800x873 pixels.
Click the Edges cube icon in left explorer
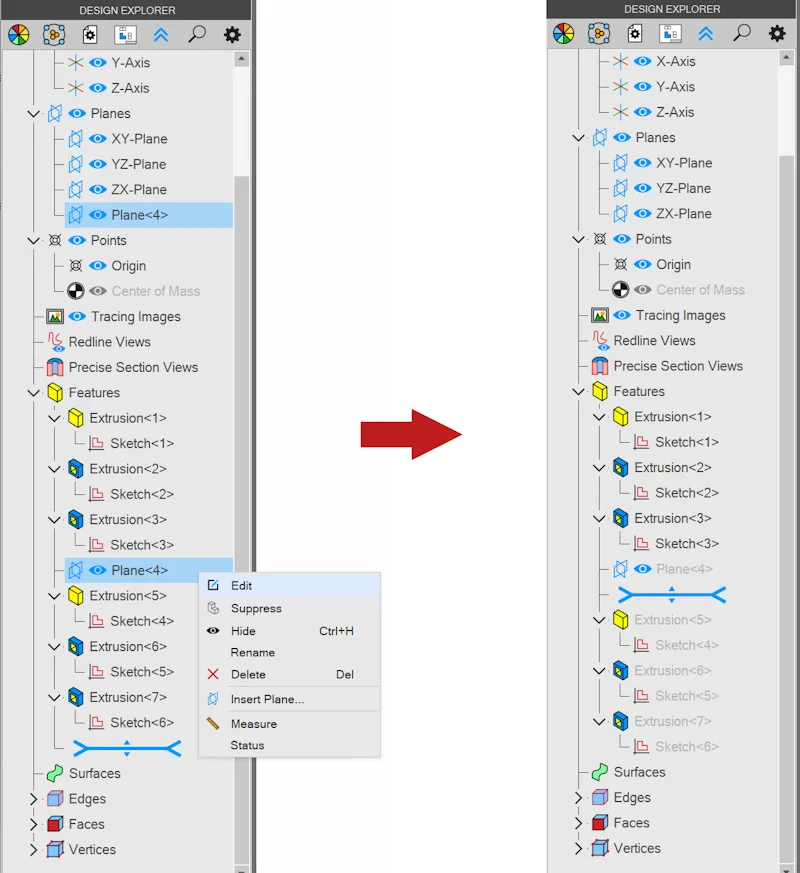click(x=55, y=799)
